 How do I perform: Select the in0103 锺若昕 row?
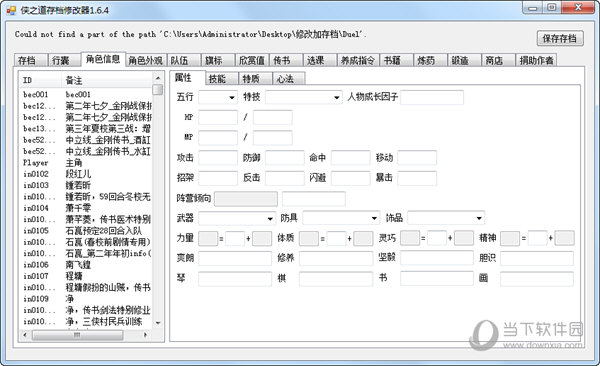(87, 185)
